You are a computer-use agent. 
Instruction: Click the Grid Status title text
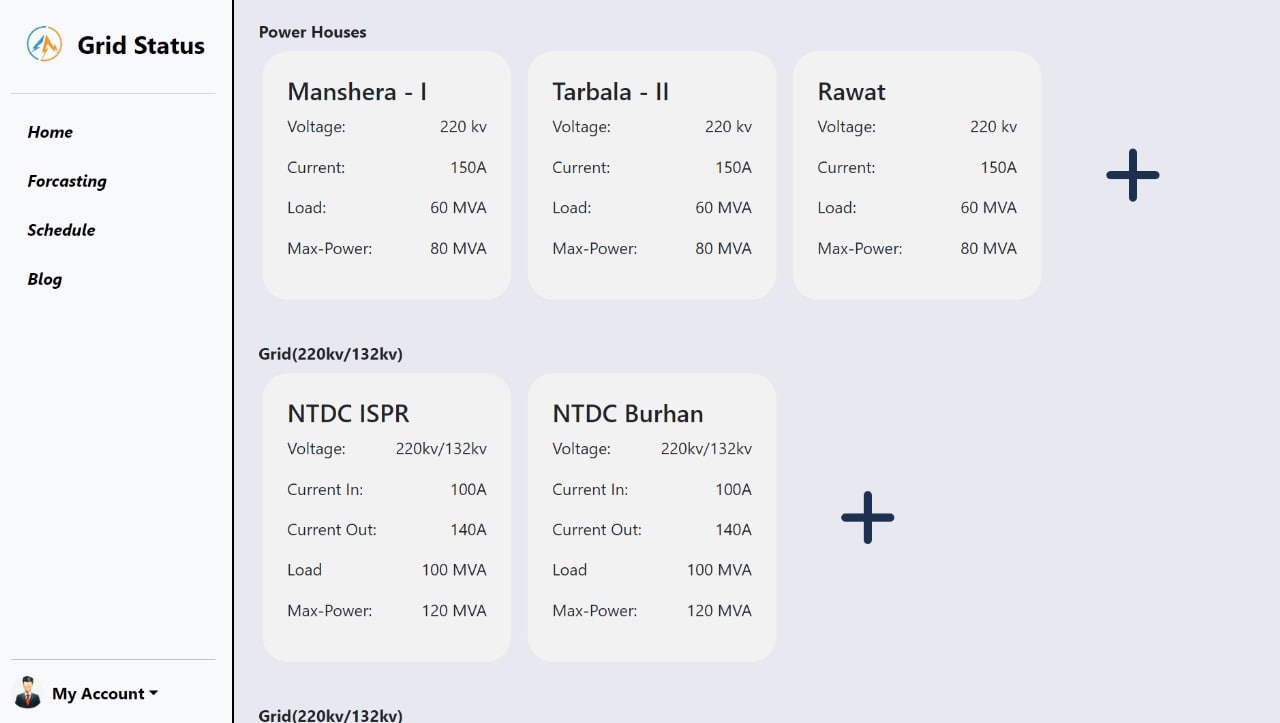141,45
